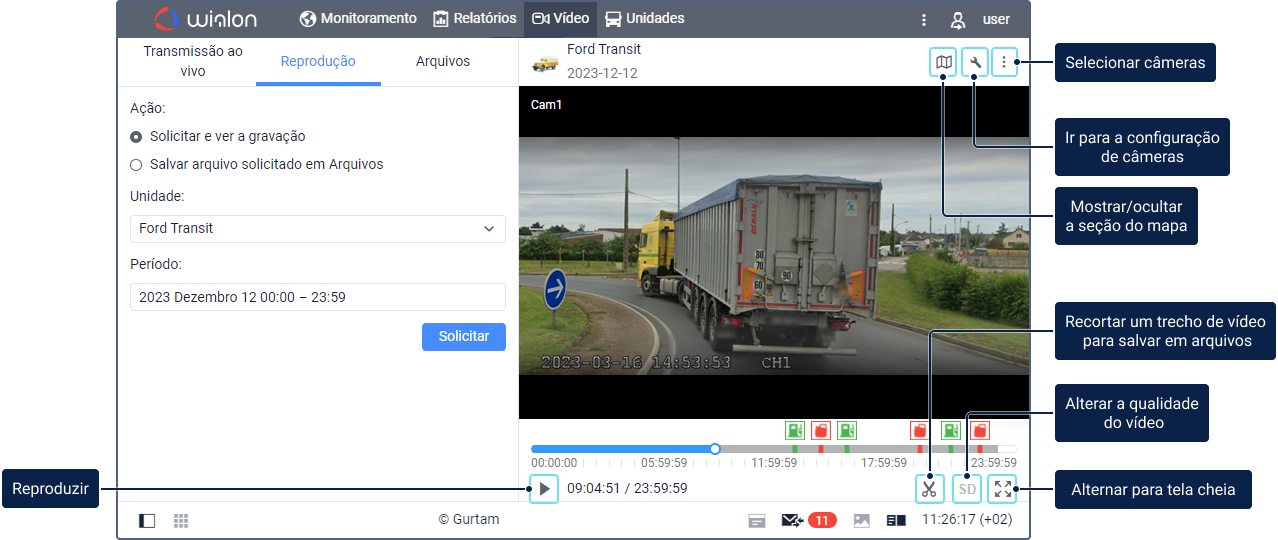Open the apps grid icon in footer
This screenshot has height=540, width=1278.
[x=181, y=520]
